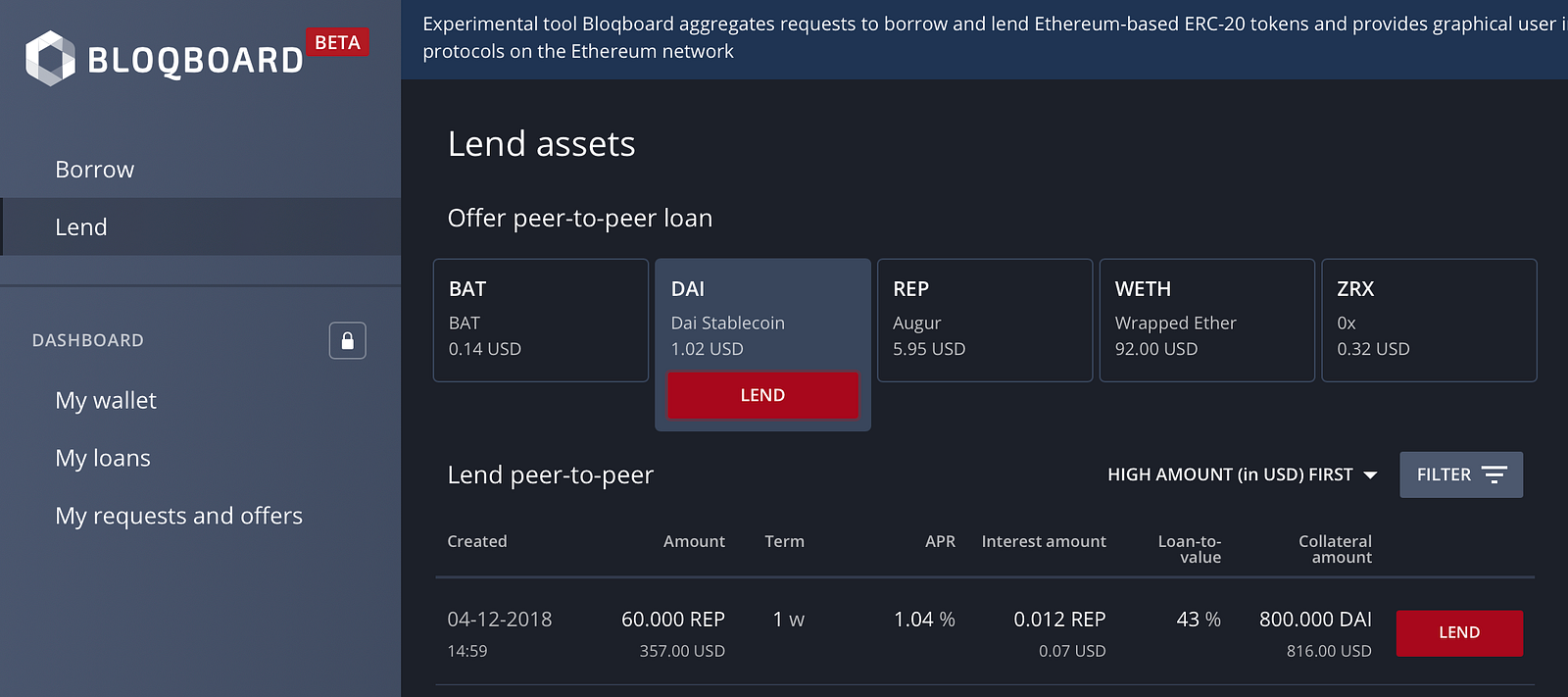The image size is (1568, 697).
Task: Select the REP Augur asset card
Action: tap(984, 320)
